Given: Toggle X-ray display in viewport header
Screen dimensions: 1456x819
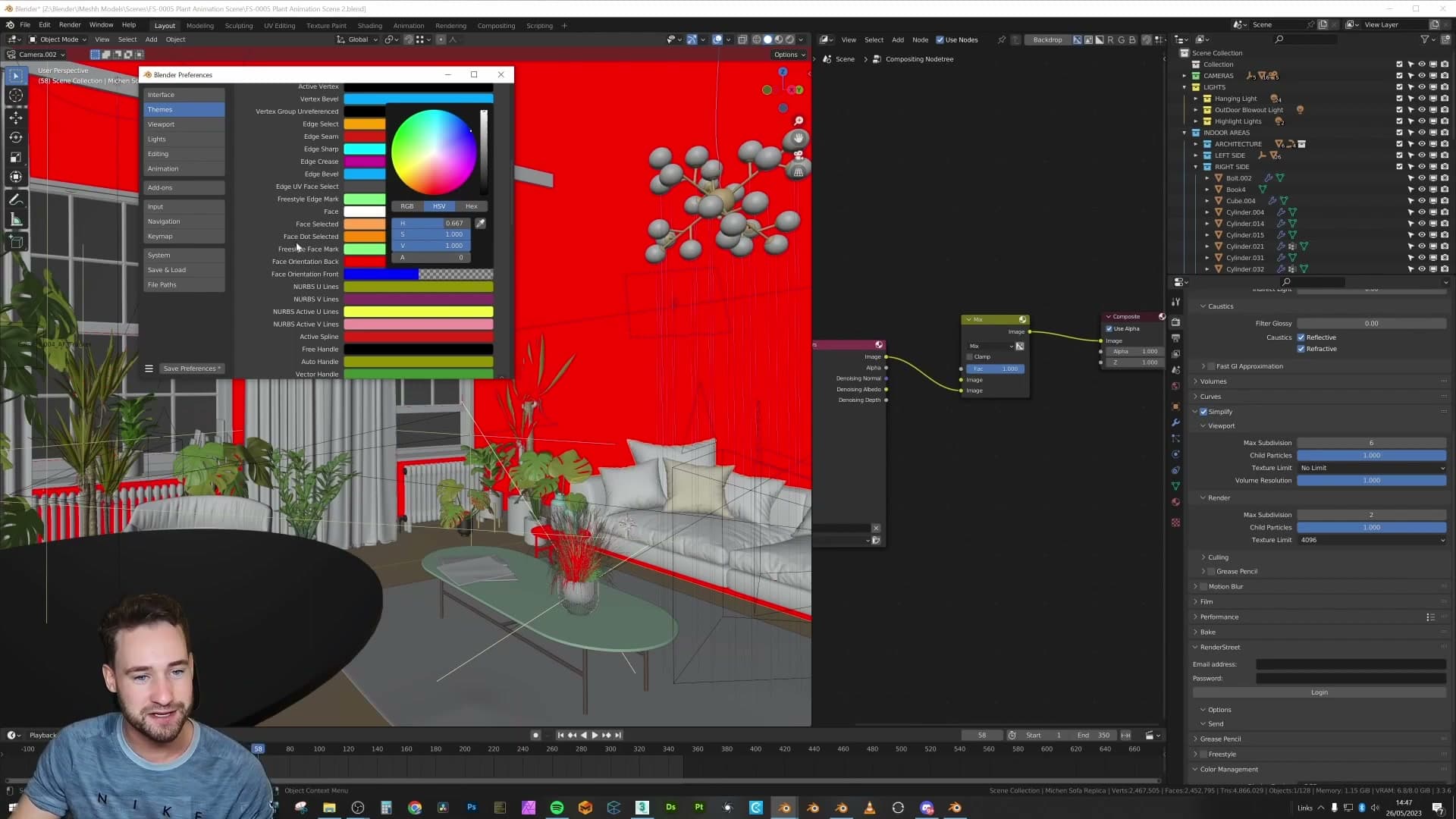Looking at the screenshot, I should pos(742,39).
